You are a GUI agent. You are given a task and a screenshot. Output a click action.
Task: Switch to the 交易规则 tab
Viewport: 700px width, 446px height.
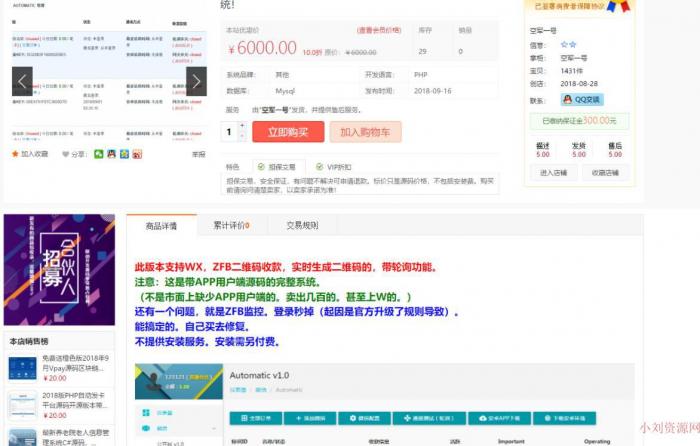[x=302, y=226]
